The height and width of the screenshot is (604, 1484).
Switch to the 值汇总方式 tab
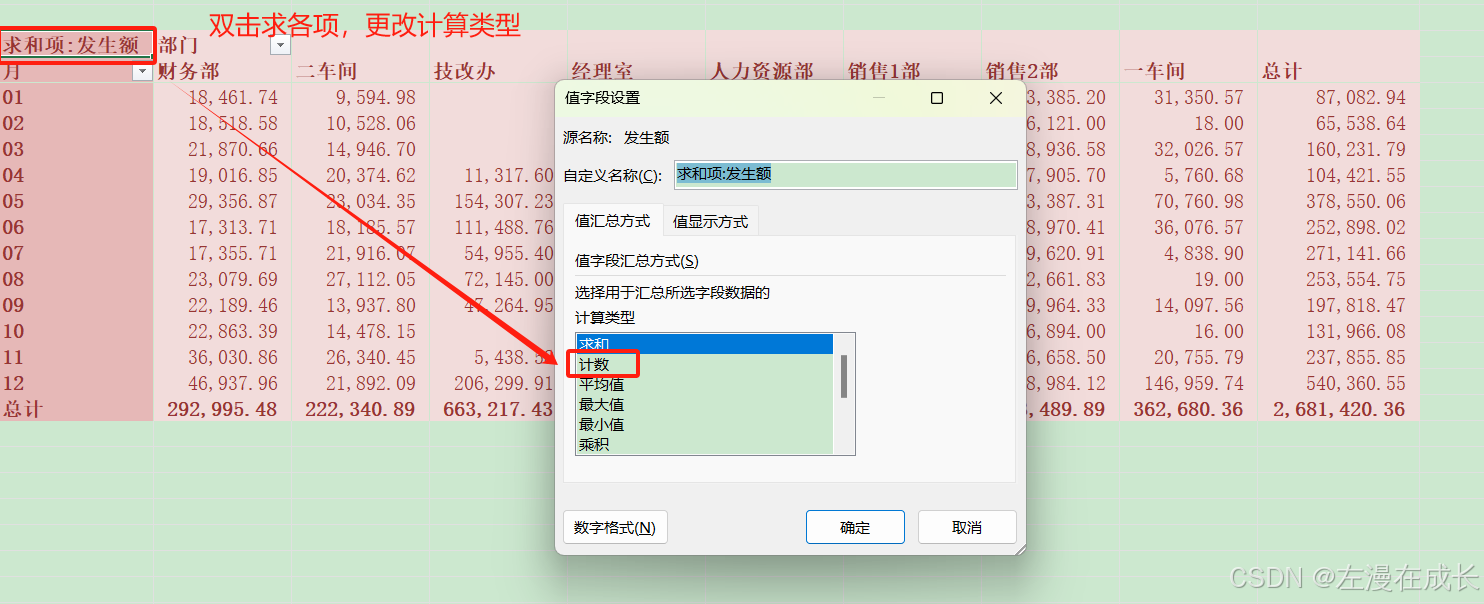point(612,221)
